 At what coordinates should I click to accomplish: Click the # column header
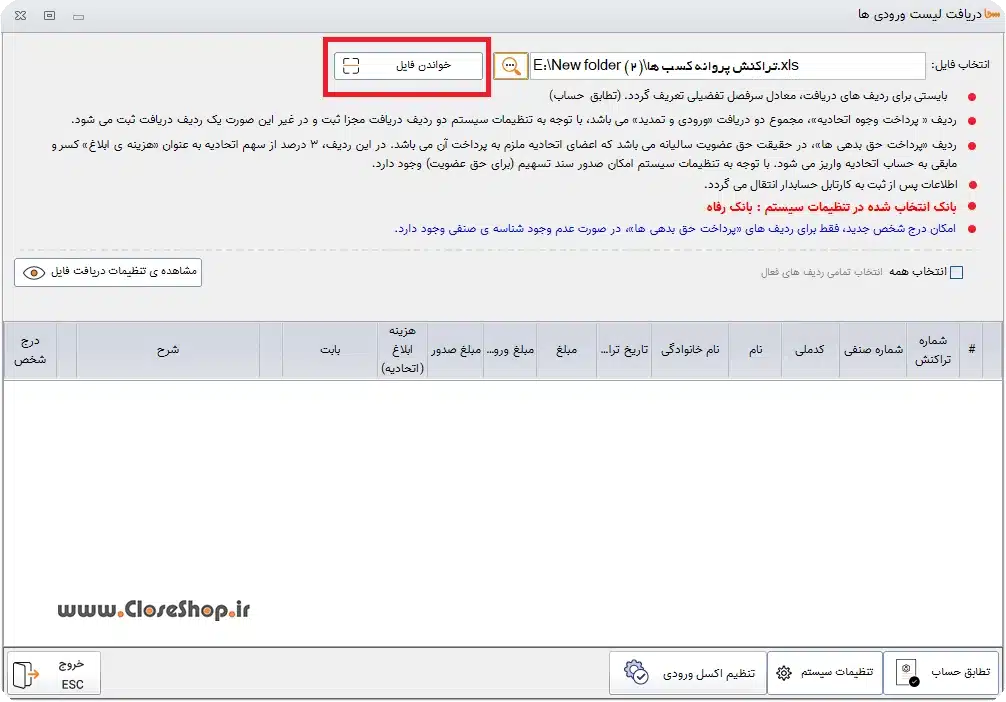pyautogui.click(x=971, y=350)
